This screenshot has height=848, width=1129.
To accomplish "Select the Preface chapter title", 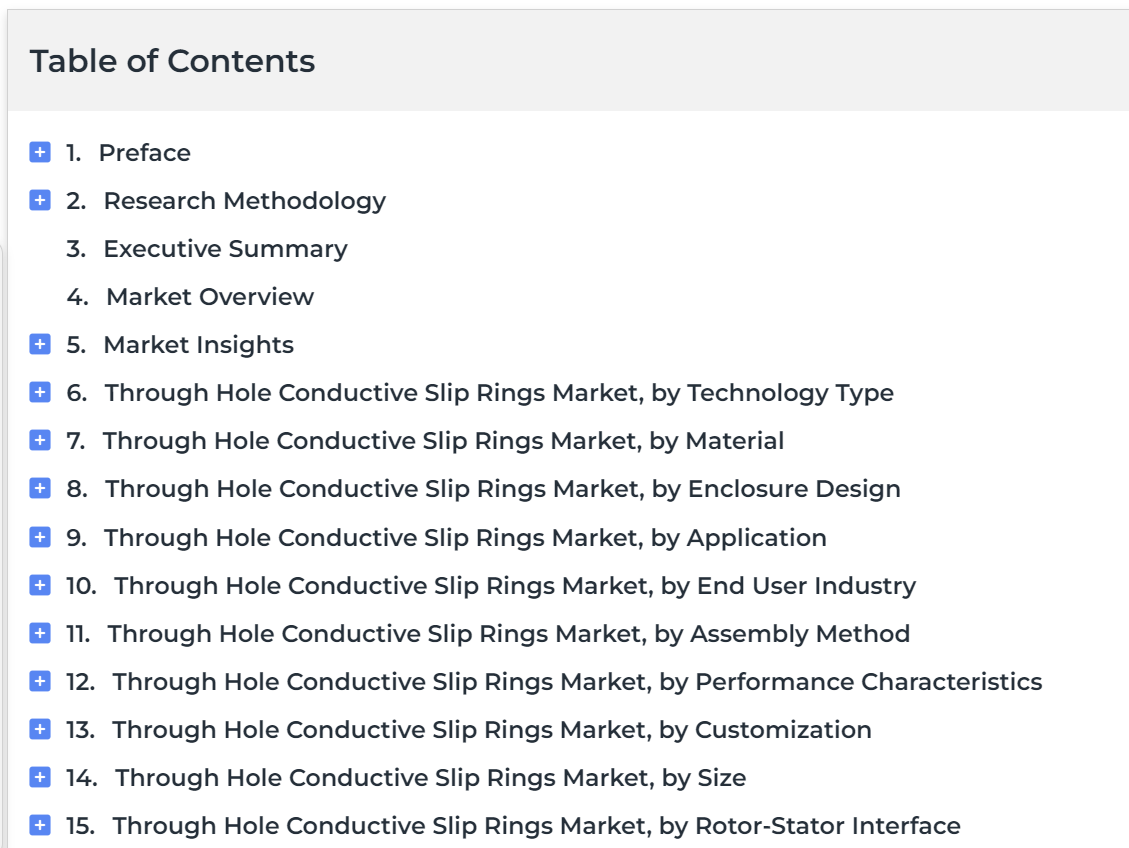I will coord(145,153).
